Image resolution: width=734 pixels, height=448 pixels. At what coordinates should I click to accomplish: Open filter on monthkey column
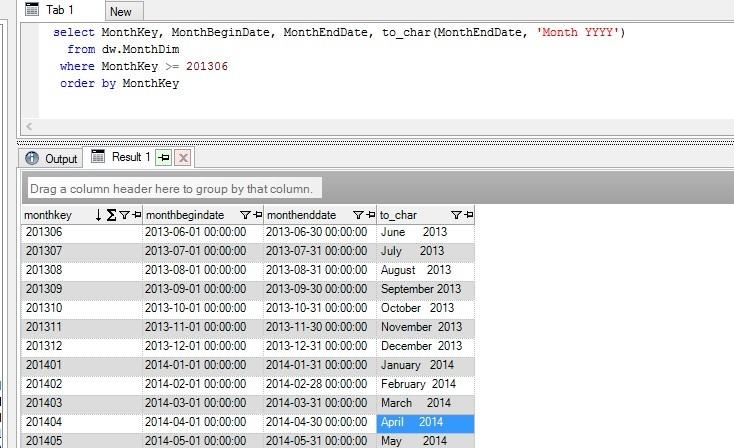pos(124,215)
